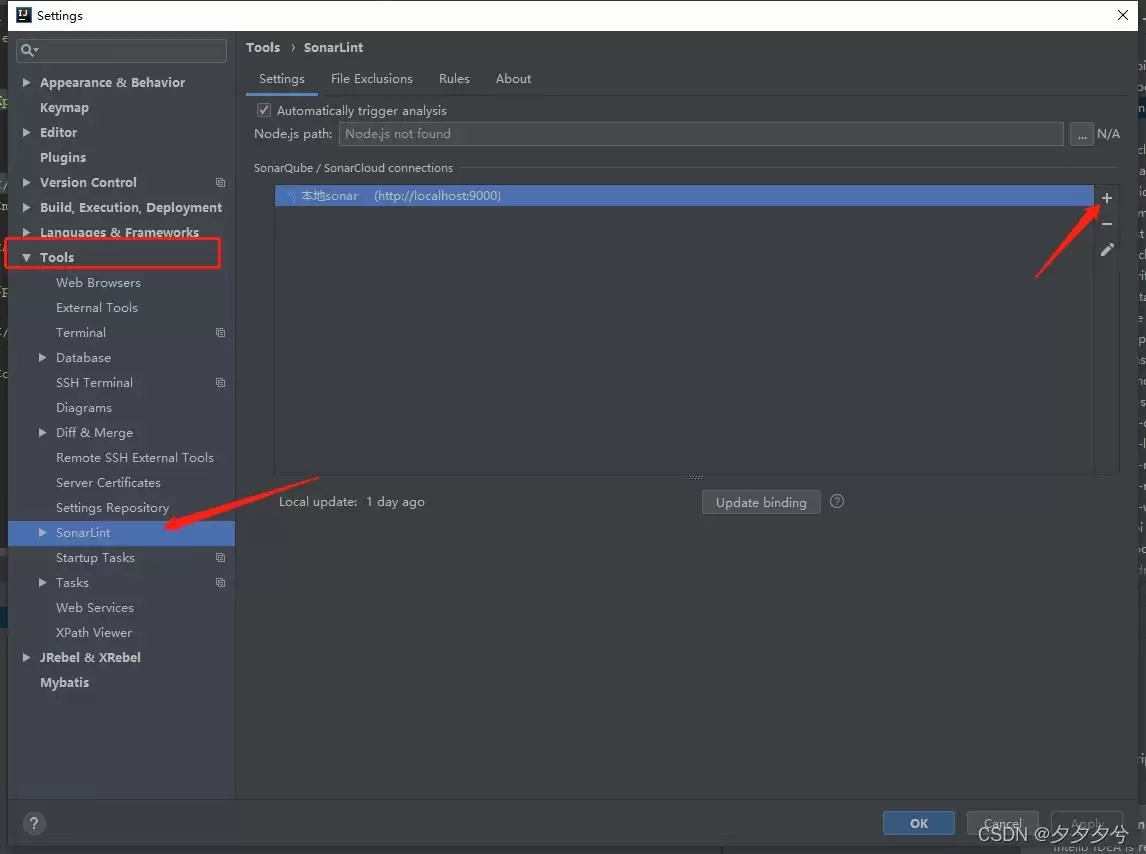Image resolution: width=1146 pixels, height=854 pixels.
Task: Expand Version Control section
Action: click(x=26, y=182)
